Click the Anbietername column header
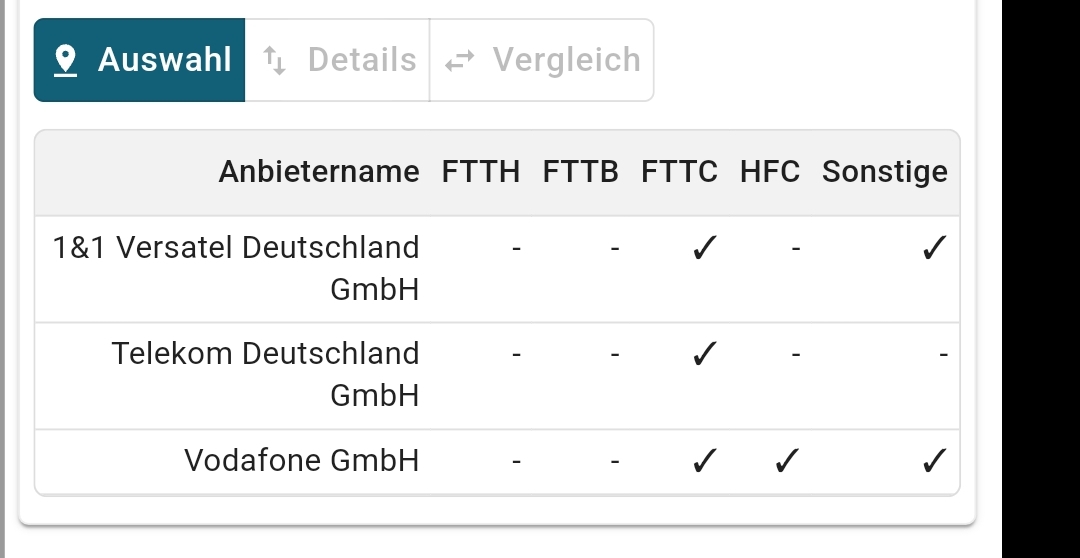1080x558 pixels. click(319, 172)
